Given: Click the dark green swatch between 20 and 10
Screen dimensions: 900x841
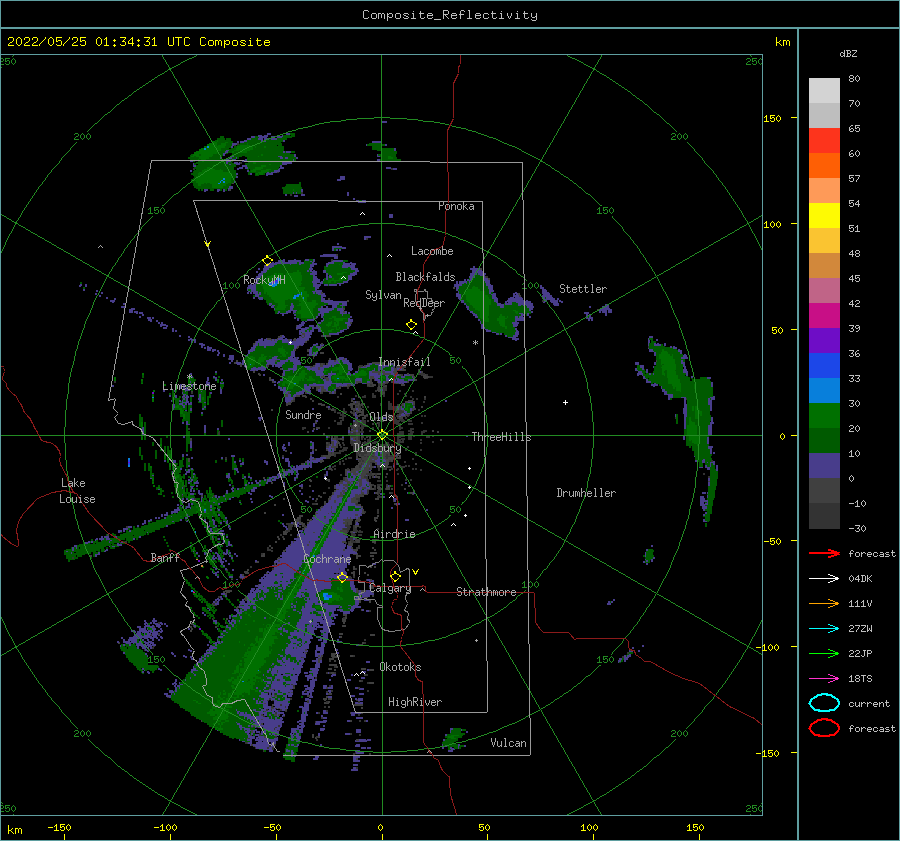Looking at the screenshot, I should tap(824, 441).
